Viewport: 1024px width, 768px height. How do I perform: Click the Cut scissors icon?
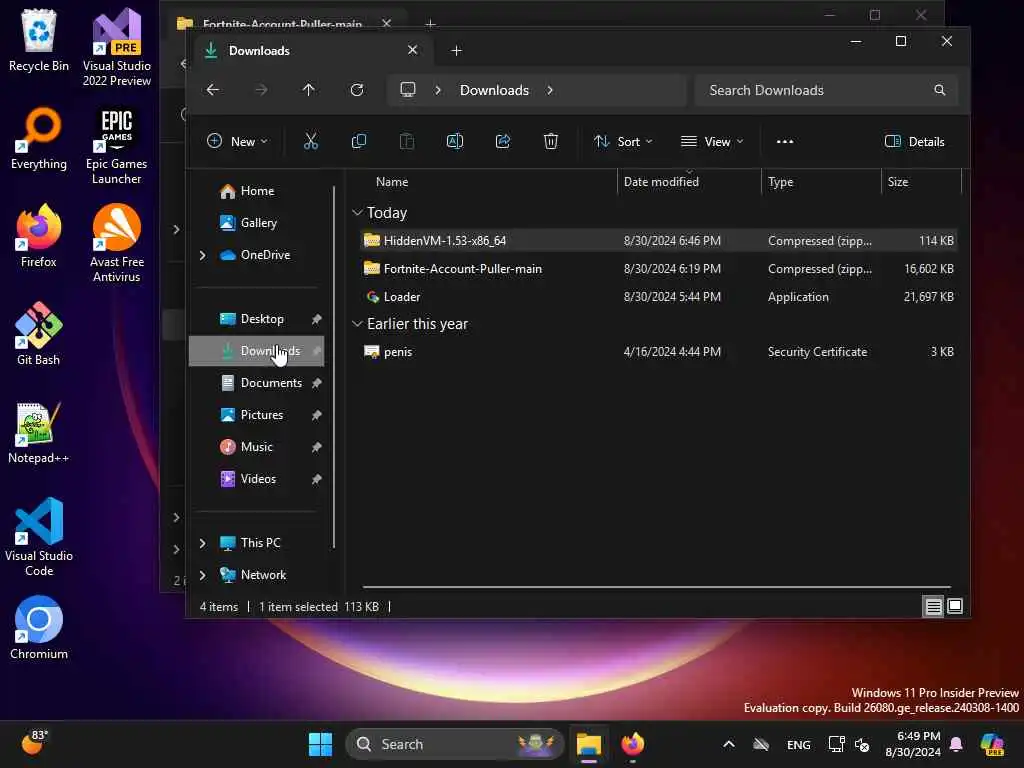click(x=311, y=141)
